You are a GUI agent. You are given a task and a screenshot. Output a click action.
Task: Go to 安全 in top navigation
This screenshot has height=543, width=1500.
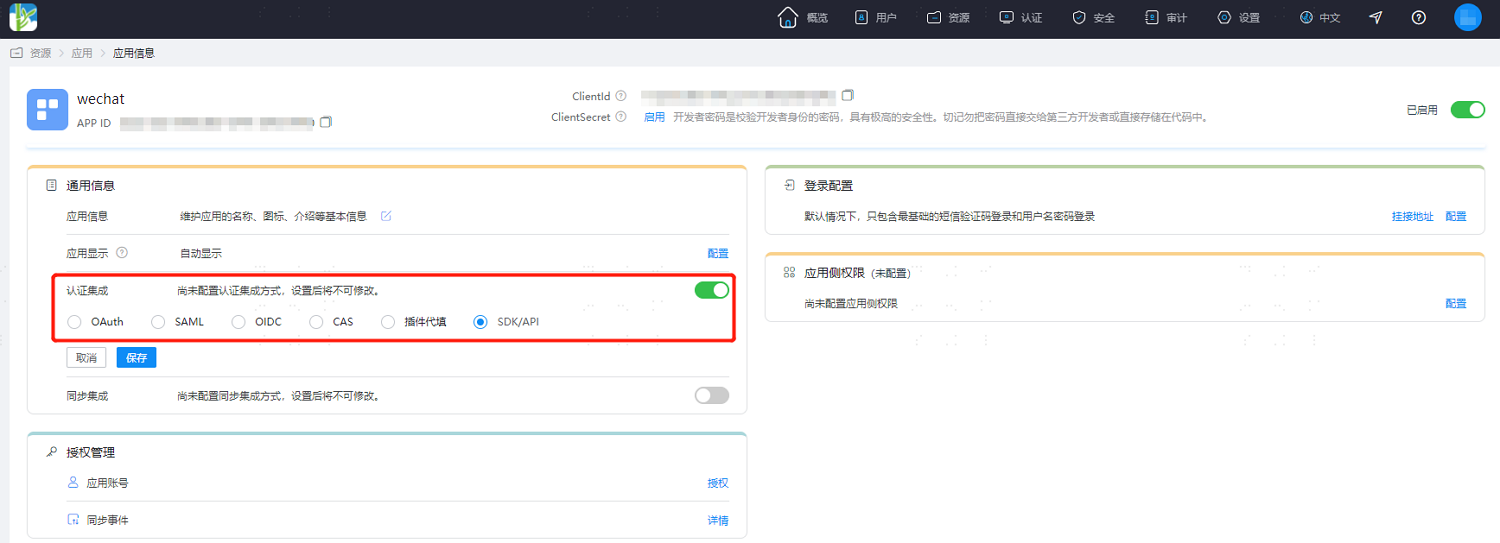[x=1093, y=18]
